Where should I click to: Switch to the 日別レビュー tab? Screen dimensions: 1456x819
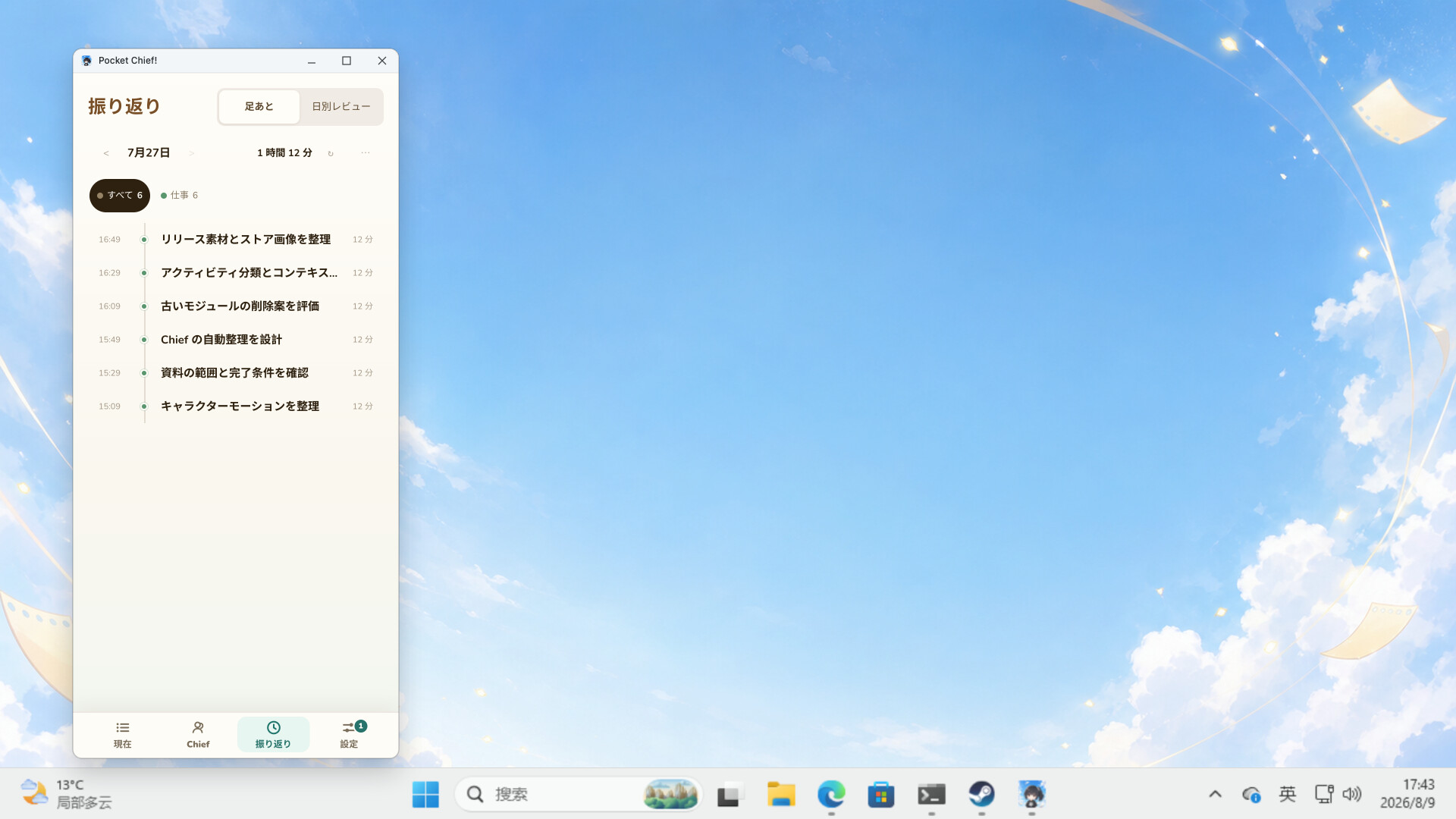click(x=341, y=107)
